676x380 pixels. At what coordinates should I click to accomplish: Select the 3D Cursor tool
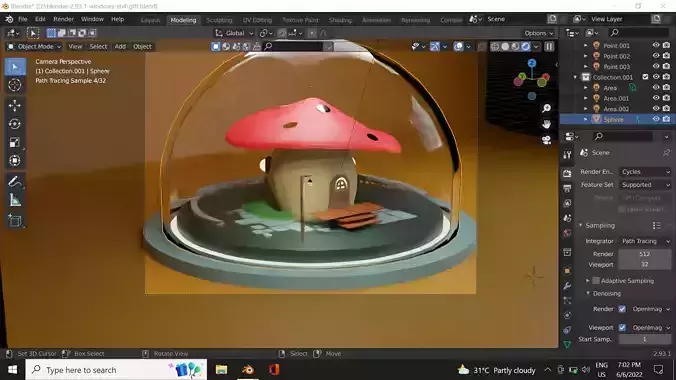tap(15, 85)
